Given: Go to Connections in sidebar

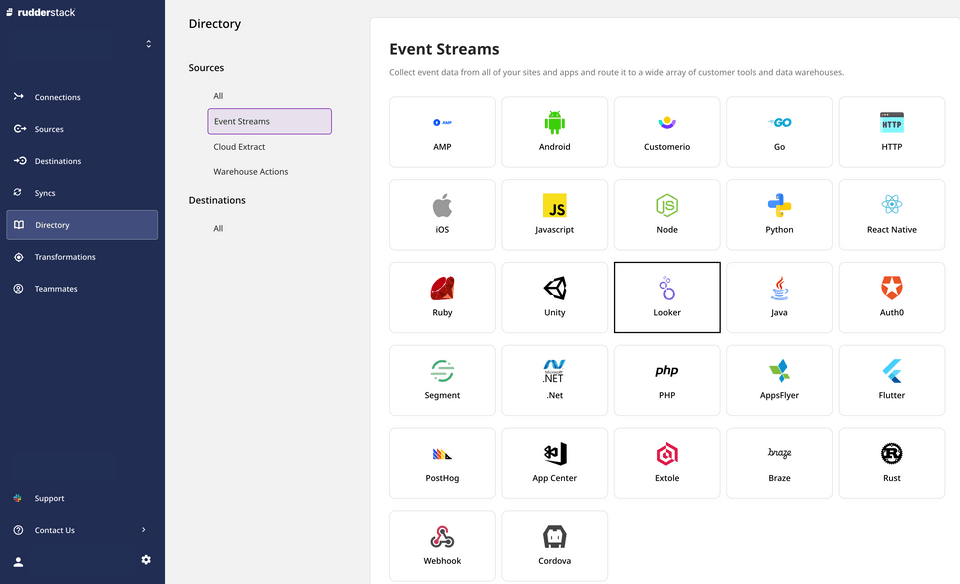Looking at the screenshot, I should coord(57,97).
